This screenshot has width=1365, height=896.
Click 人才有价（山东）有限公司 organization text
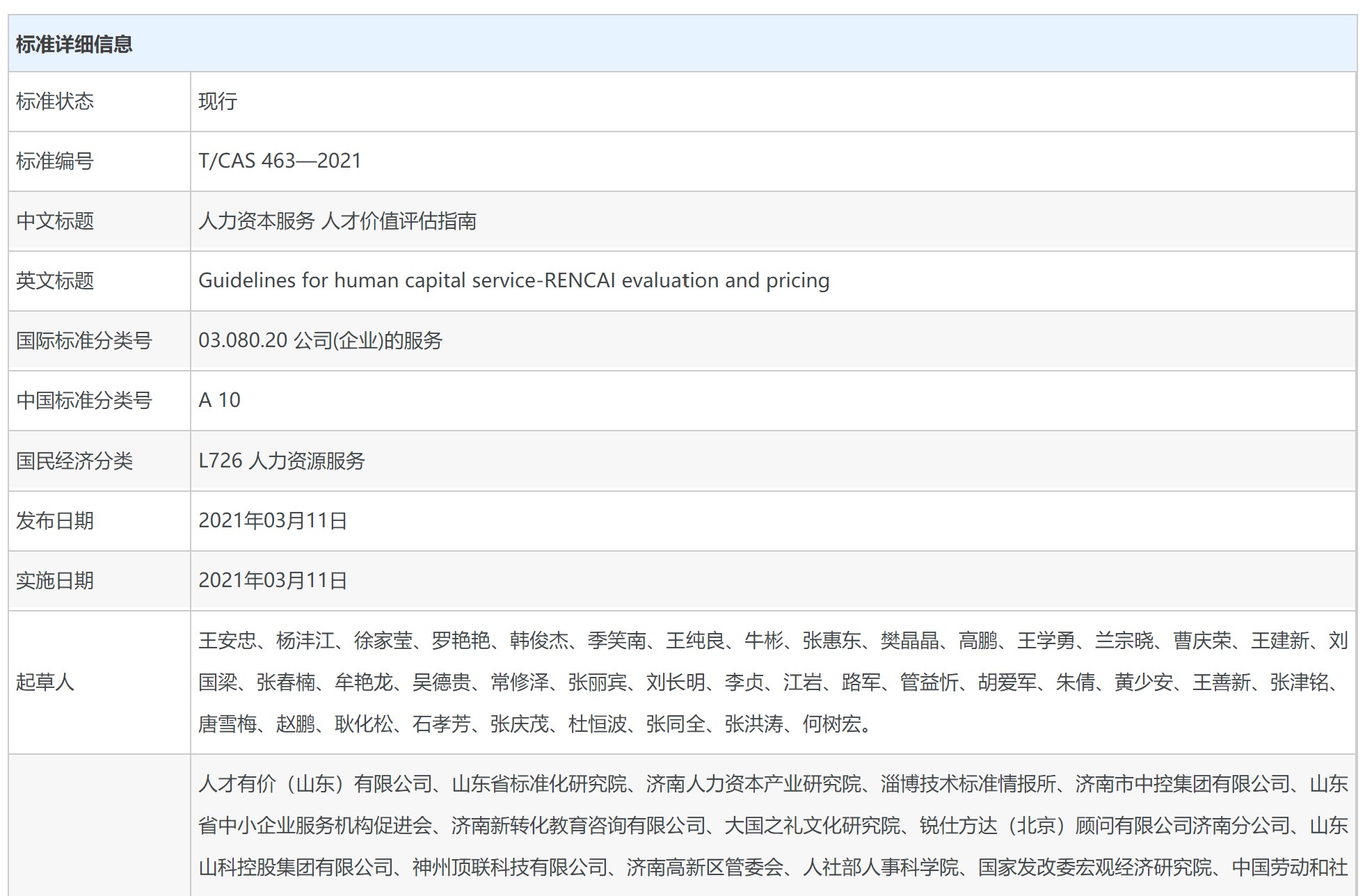[315, 784]
